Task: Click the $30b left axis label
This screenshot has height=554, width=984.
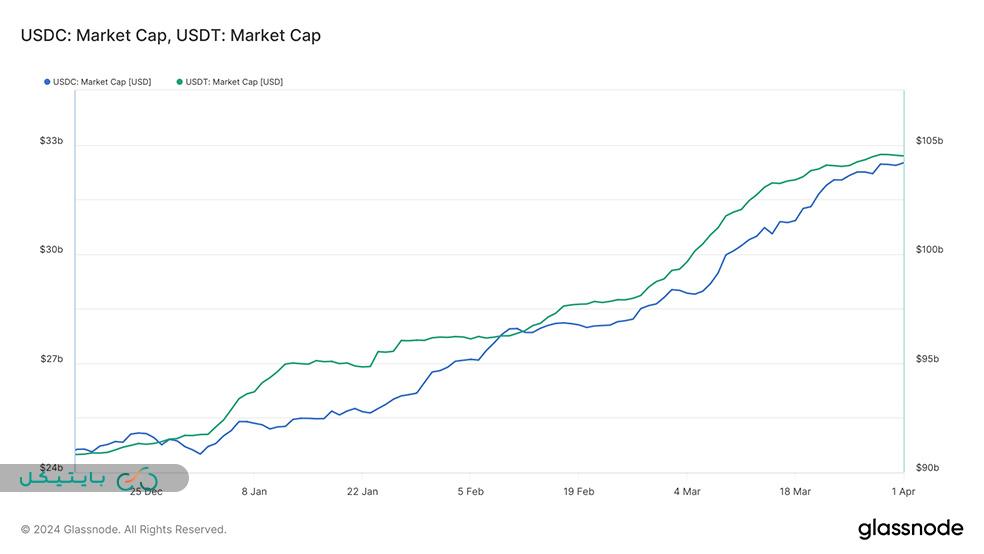Action: tap(51, 250)
